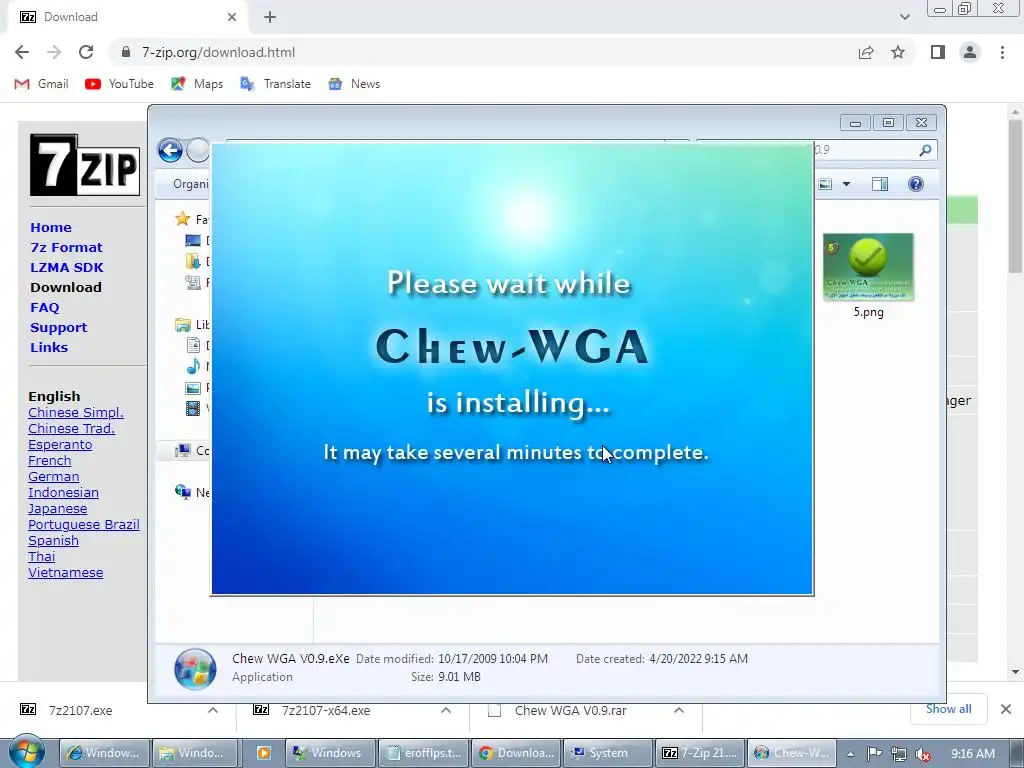Reload the 7-zip download page
The height and width of the screenshot is (768, 1024).
[x=86, y=52]
